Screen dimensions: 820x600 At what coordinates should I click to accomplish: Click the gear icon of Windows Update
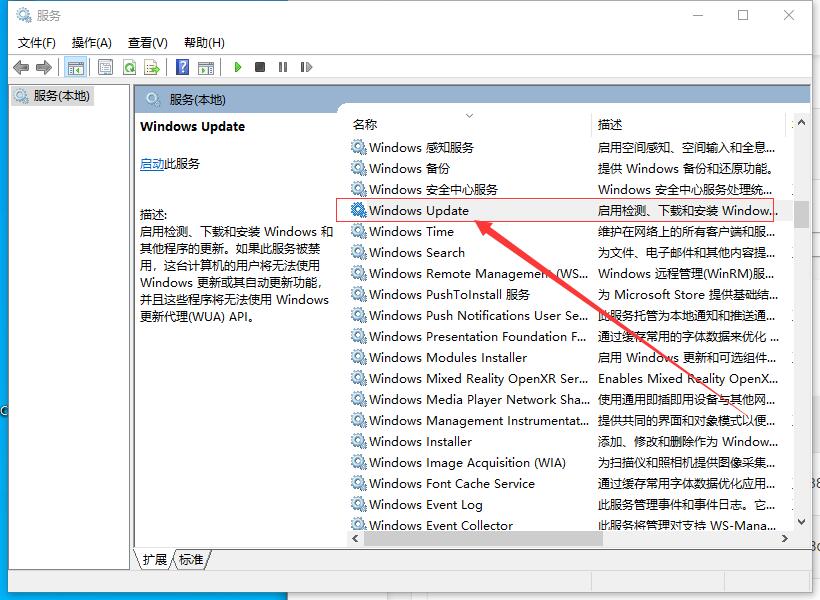tap(358, 210)
